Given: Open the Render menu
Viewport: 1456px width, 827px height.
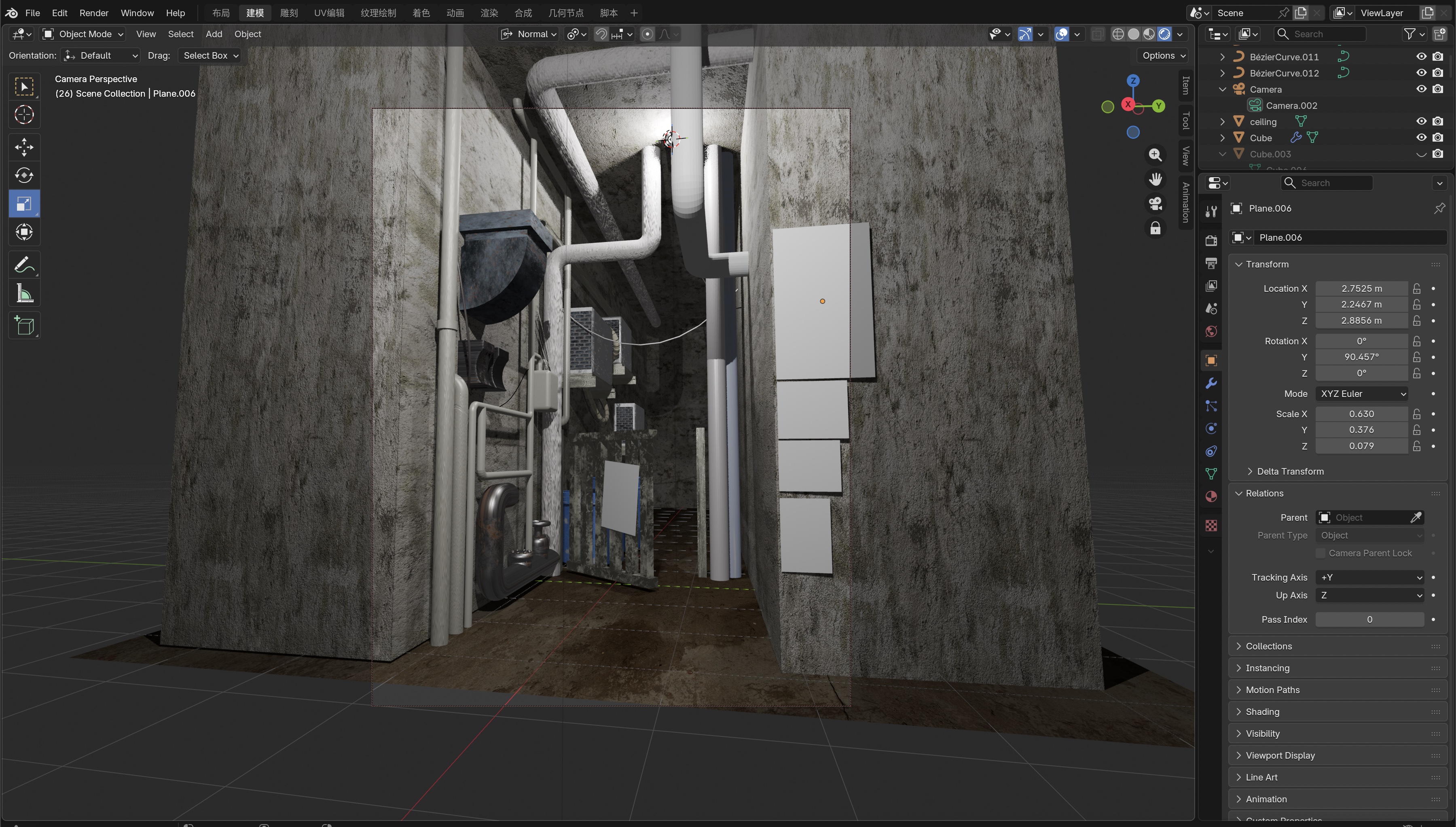Looking at the screenshot, I should click(x=94, y=13).
